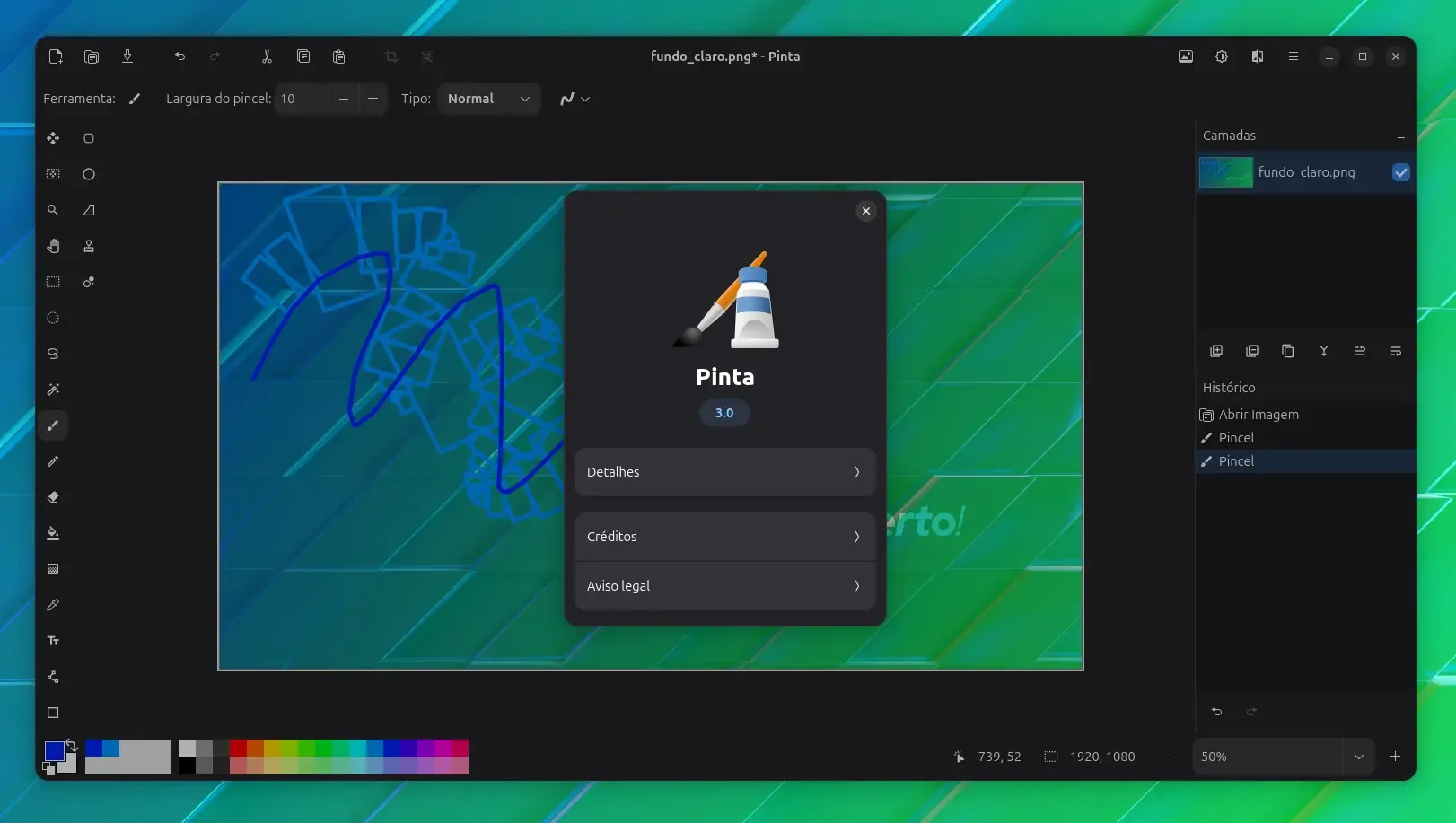Select the Color Picker eyedropper tool
The height and width of the screenshot is (823, 1456).
(x=53, y=605)
